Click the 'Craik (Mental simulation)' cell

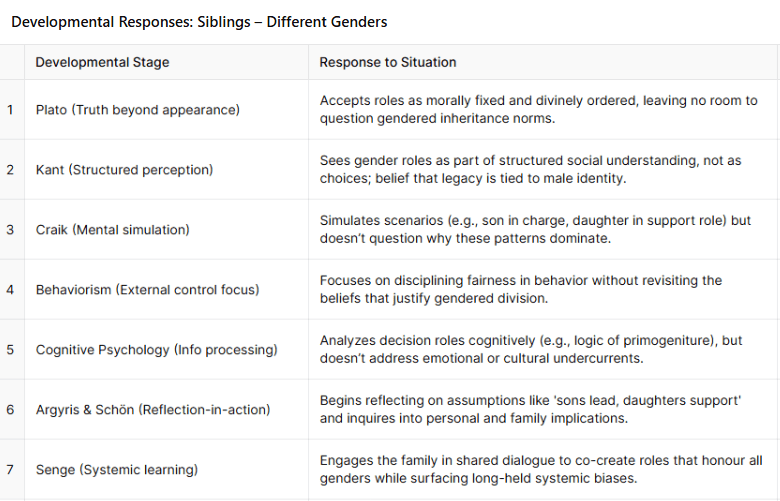click(112, 230)
